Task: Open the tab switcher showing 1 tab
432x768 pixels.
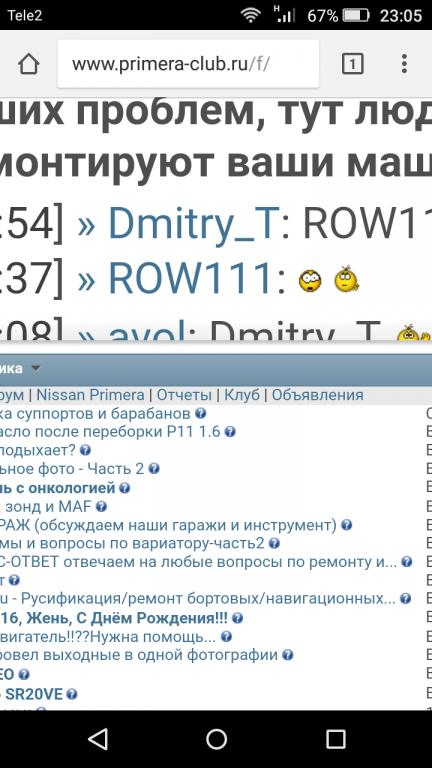Action: [x=352, y=64]
